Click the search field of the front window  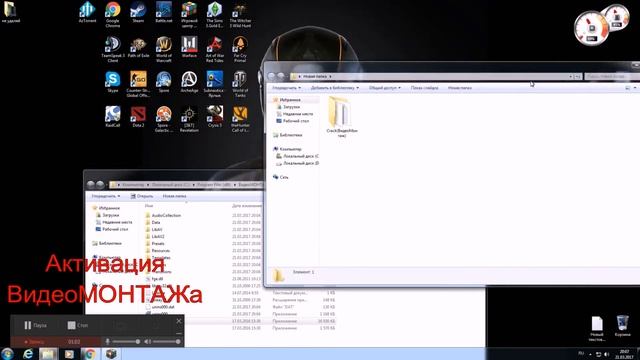pos(612,76)
